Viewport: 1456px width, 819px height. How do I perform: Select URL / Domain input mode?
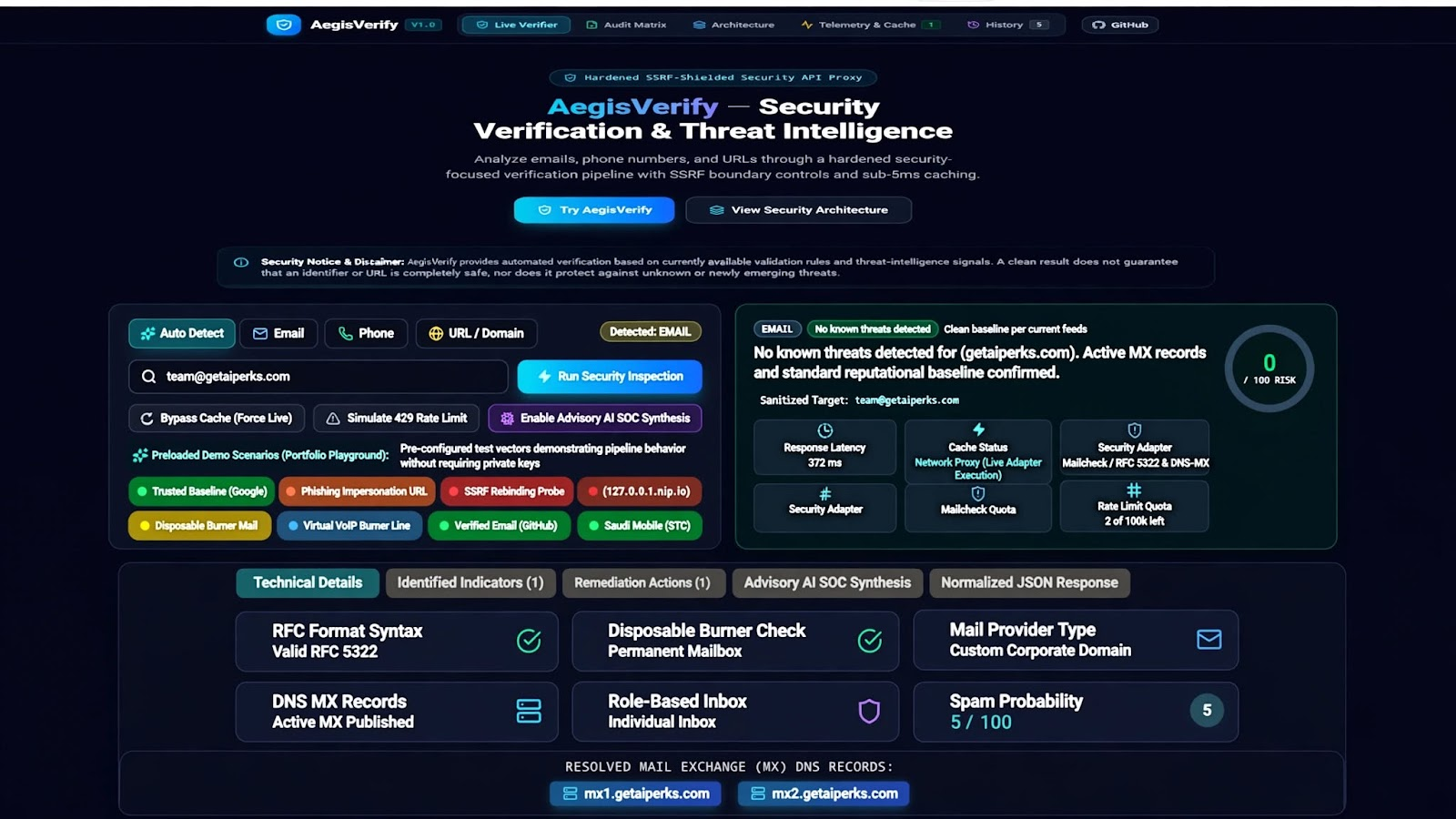click(x=476, y=333)
